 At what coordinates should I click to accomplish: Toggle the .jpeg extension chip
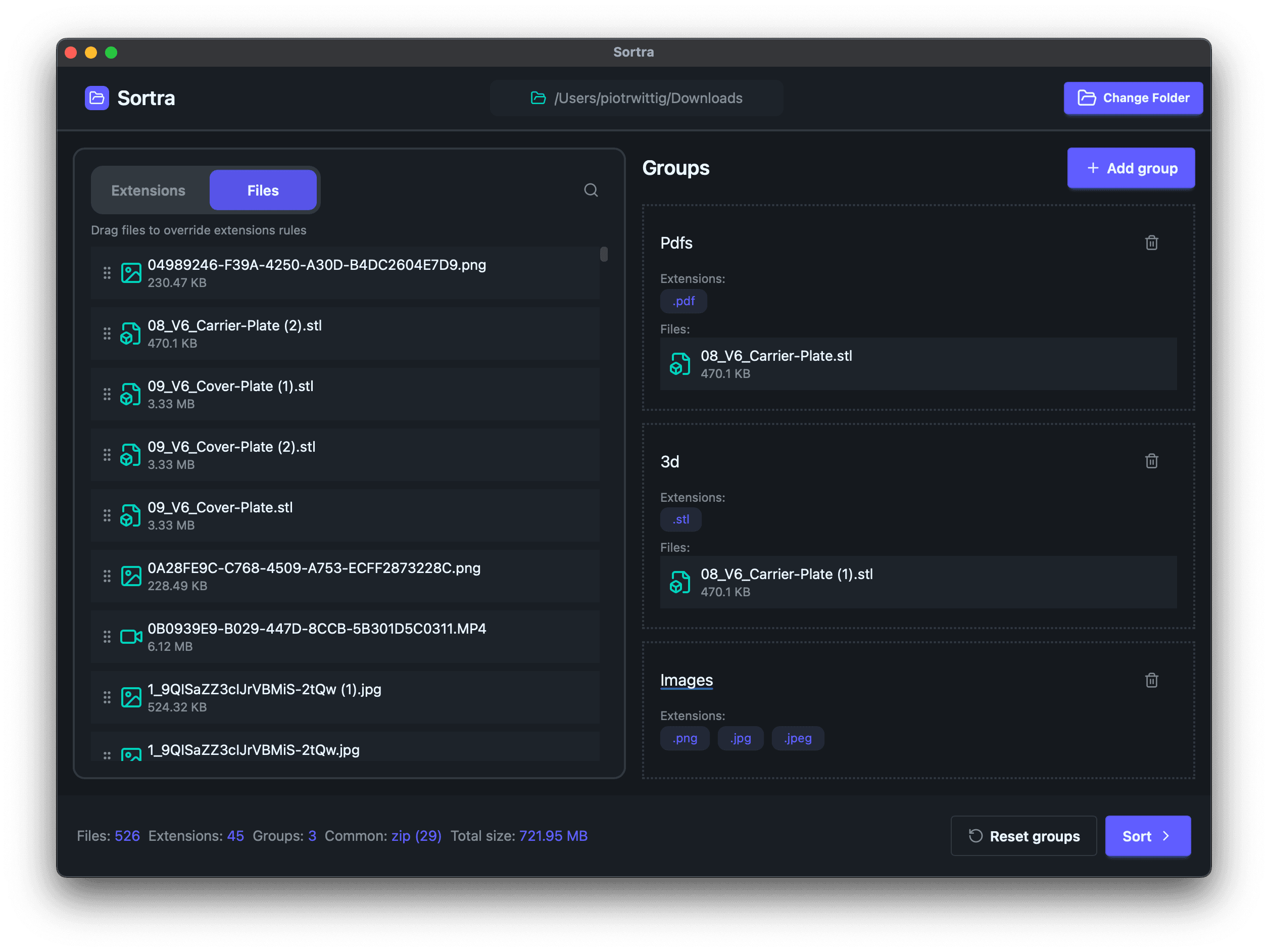coord(797,738)
